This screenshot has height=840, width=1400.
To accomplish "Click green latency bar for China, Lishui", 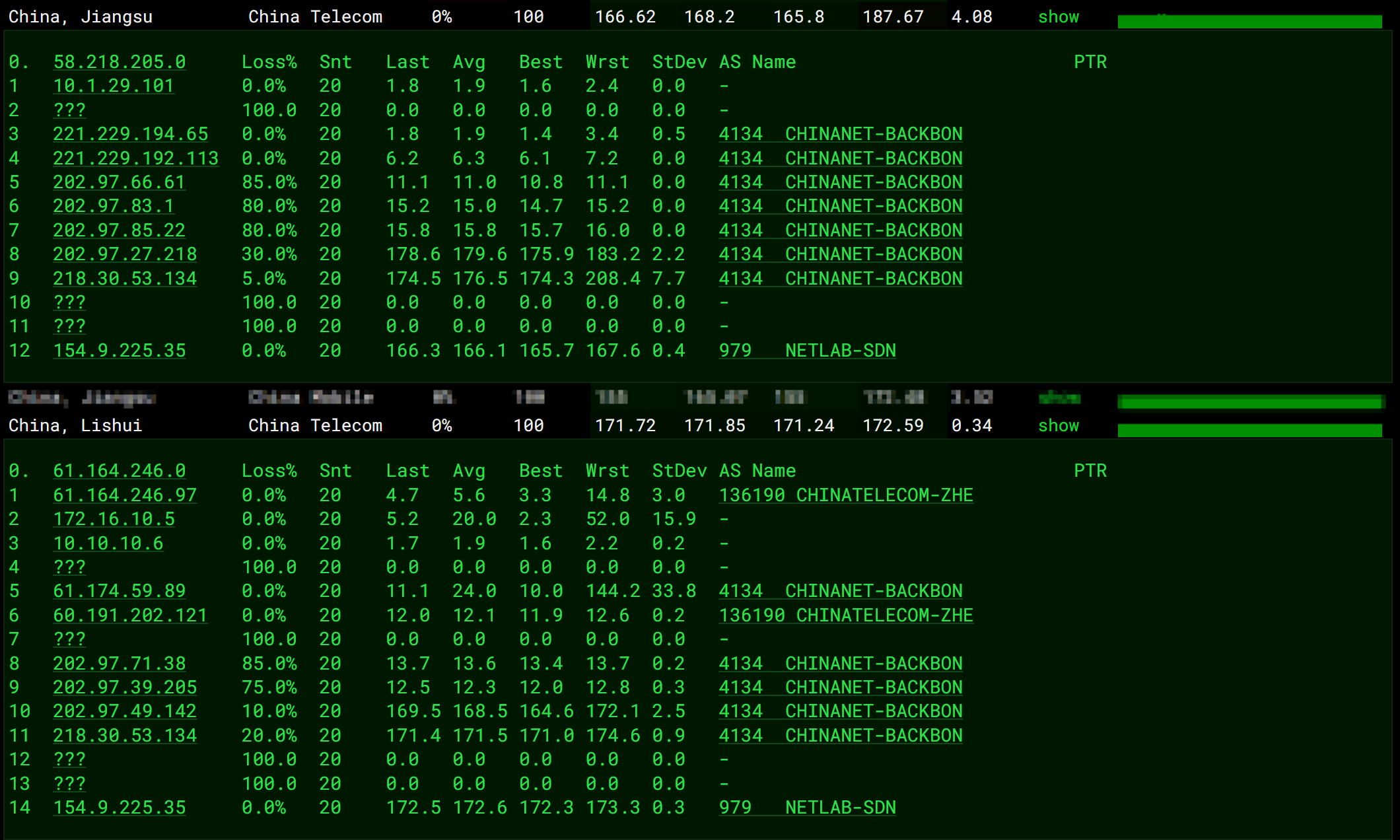I will pyautogui.click(x=1249, y=430).
